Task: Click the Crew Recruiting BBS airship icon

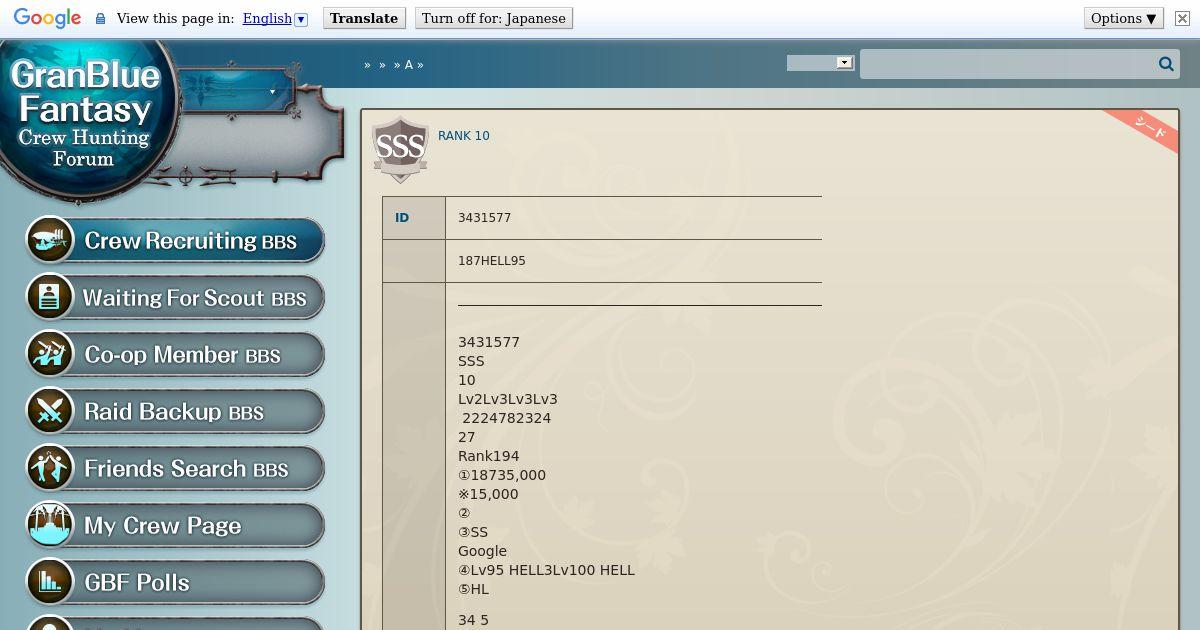Action: pos(50,240)
